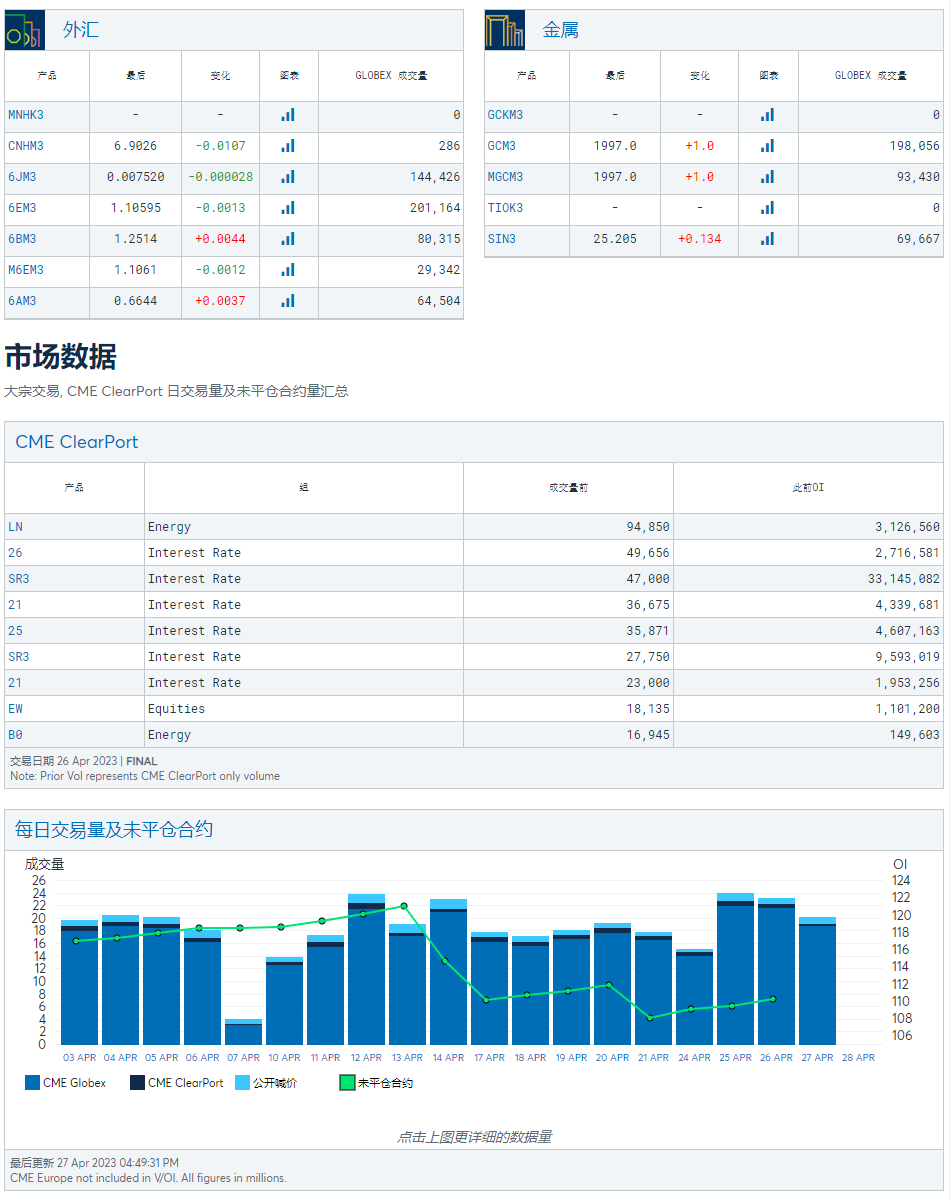Open the 26 ClearPort product link

15,553
